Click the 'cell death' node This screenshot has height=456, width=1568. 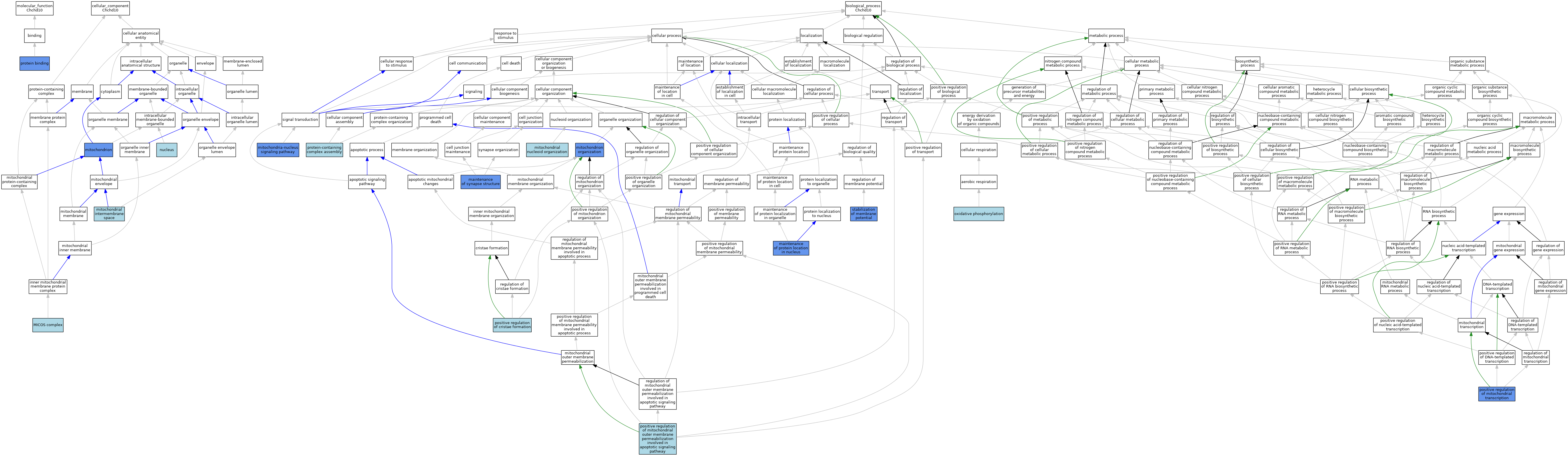coord(511,63)
